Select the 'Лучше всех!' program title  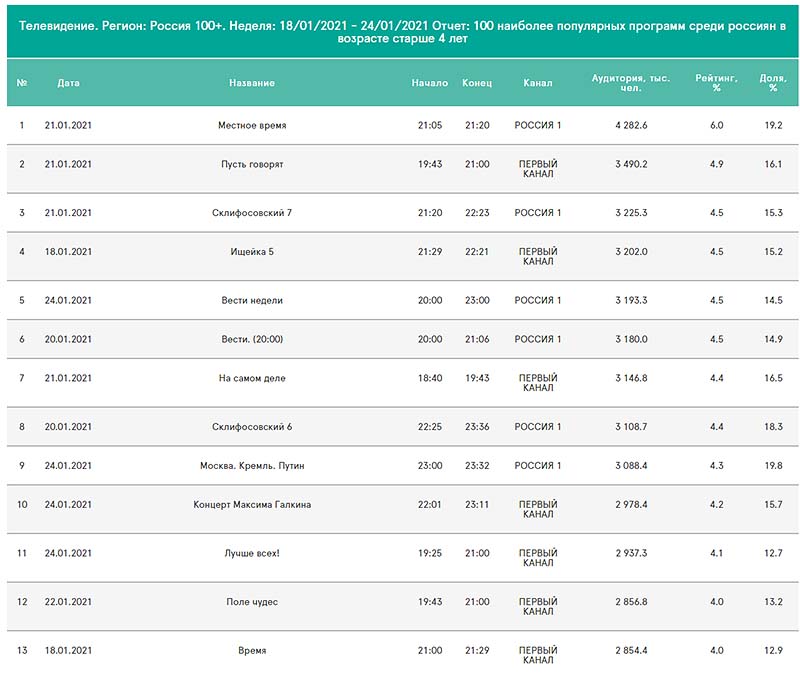coord(252,553)
